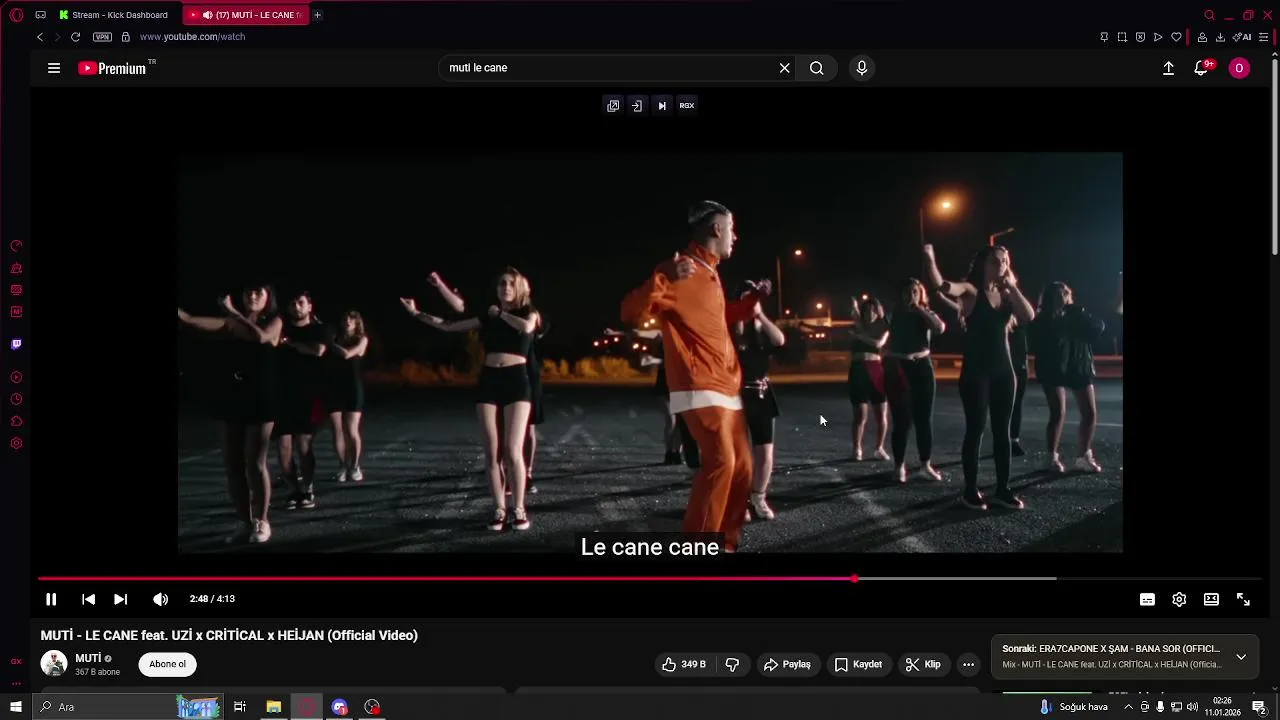Show hidden system tray icons
The width and height of the screenshot is (1280, 720).
pos(1128,707)
